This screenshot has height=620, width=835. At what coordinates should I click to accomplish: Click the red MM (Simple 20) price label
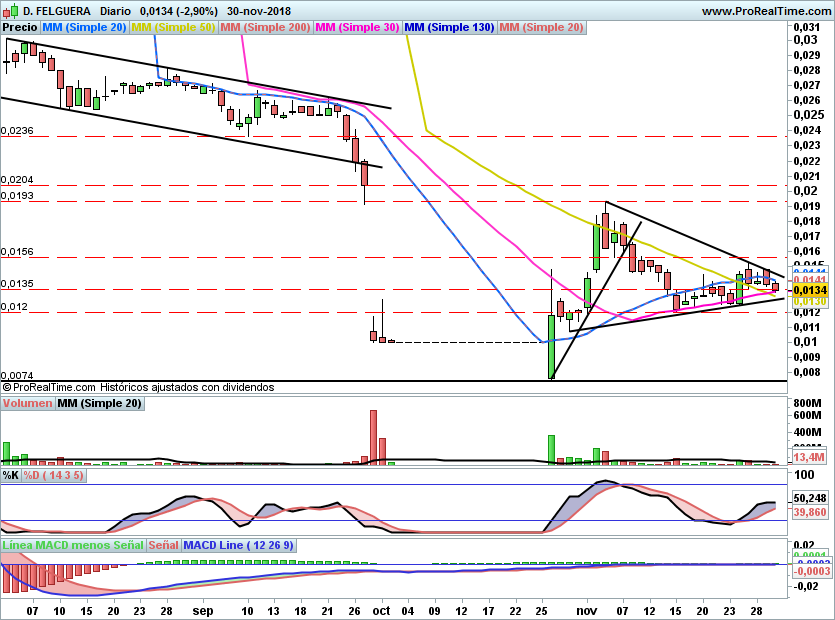tap(541, 27)
